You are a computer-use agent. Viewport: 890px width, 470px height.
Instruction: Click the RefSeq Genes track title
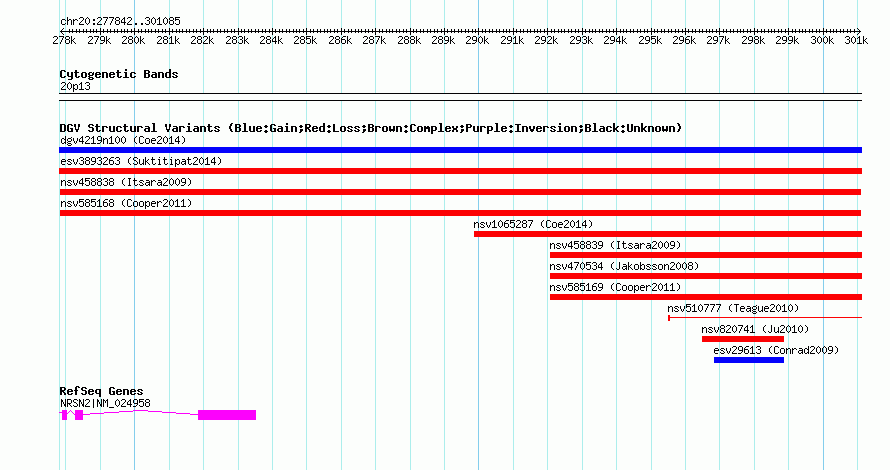point(102,391)
